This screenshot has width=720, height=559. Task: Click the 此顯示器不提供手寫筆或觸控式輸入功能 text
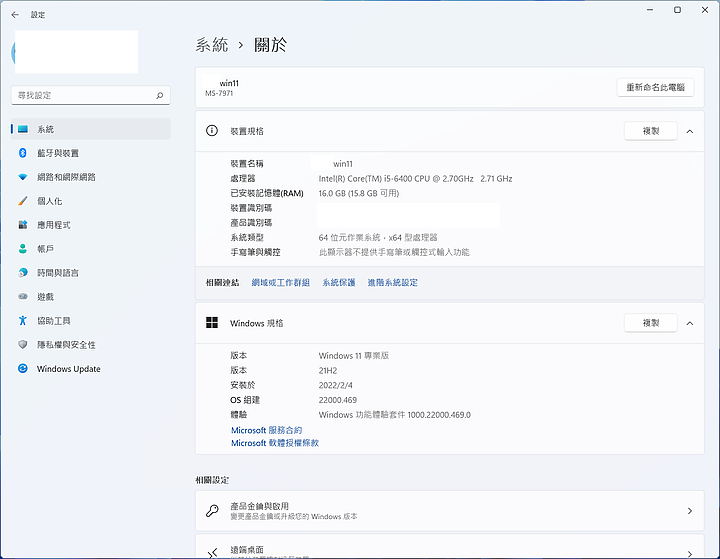394,252
